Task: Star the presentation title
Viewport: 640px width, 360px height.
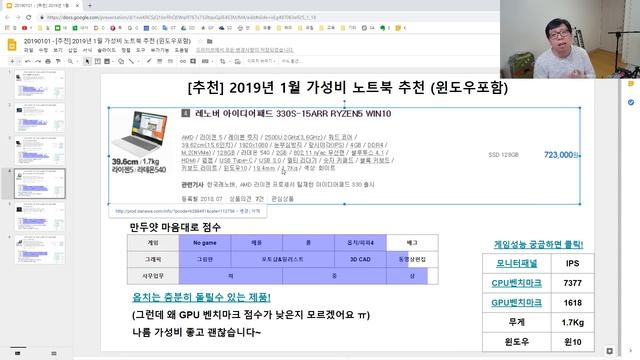Action: point(200,41)
